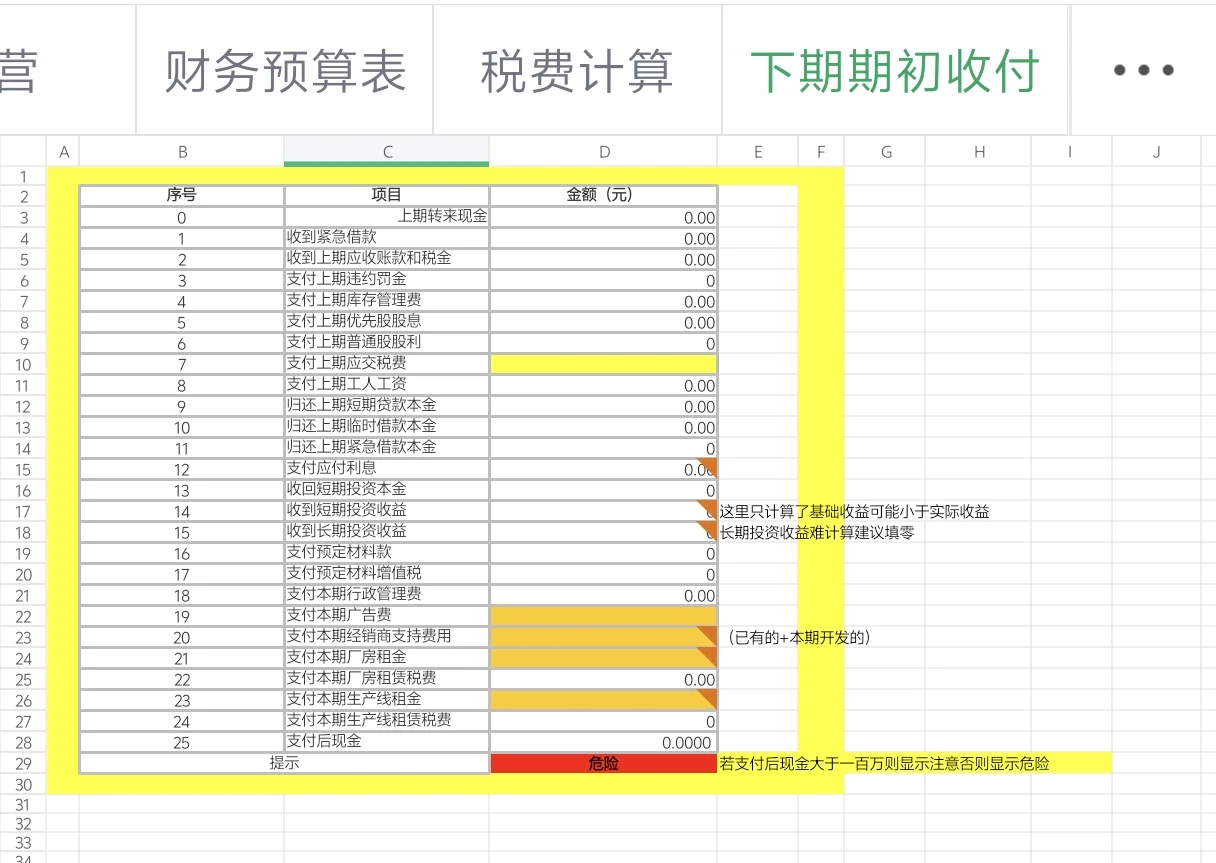This screenshot has height=863, width=1216.
Task: Switch to the 财务预算表 tab
Action: click(283, 69)
